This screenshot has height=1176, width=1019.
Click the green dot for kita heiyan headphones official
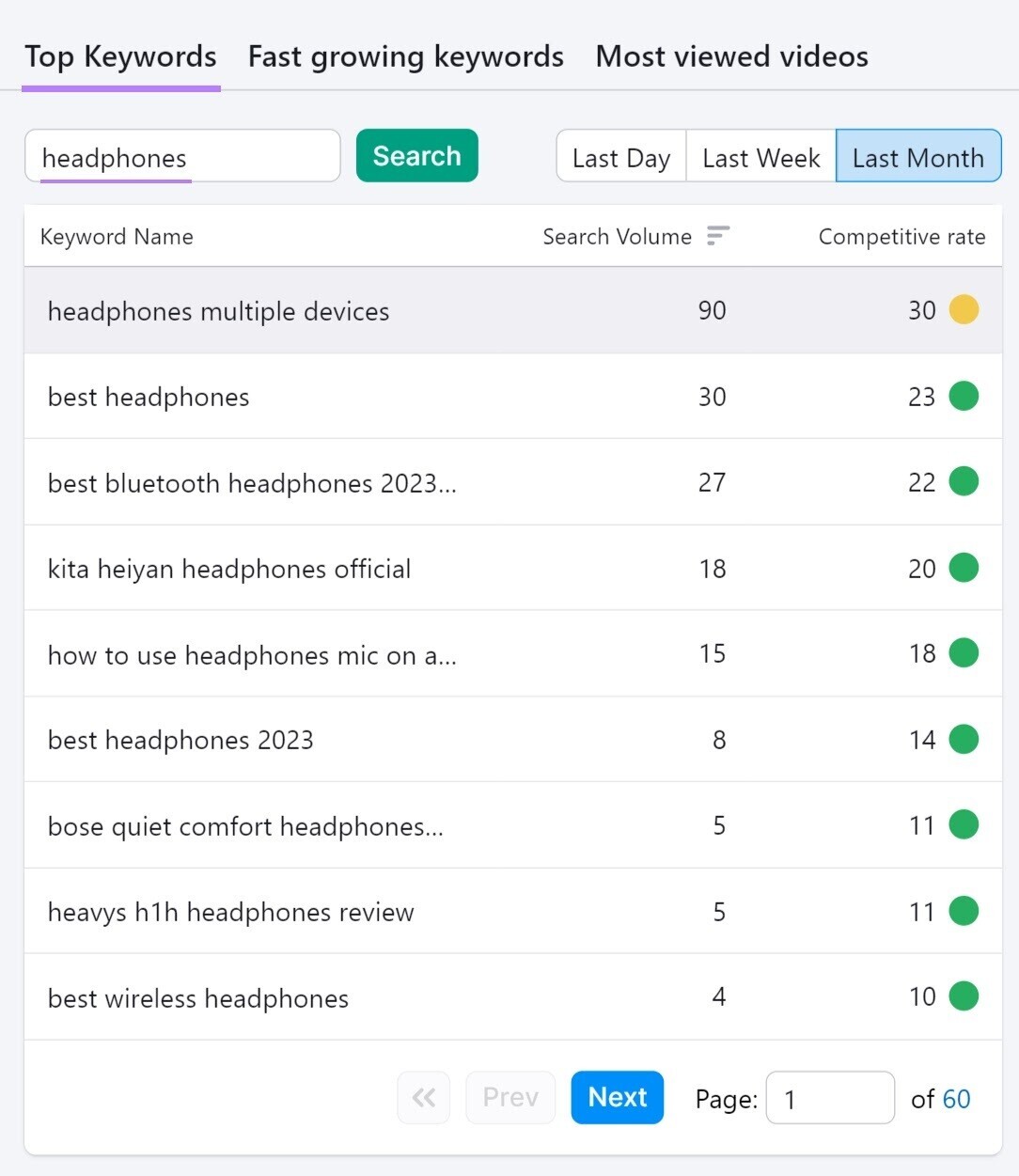[964, 568]
